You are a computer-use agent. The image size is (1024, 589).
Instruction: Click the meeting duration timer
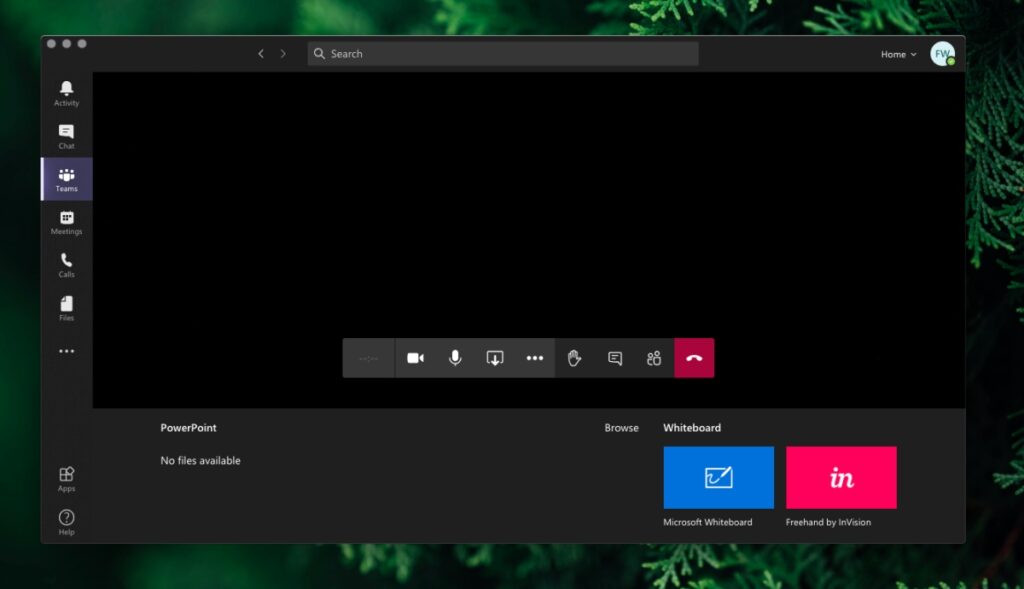click(x=368, y=358)
